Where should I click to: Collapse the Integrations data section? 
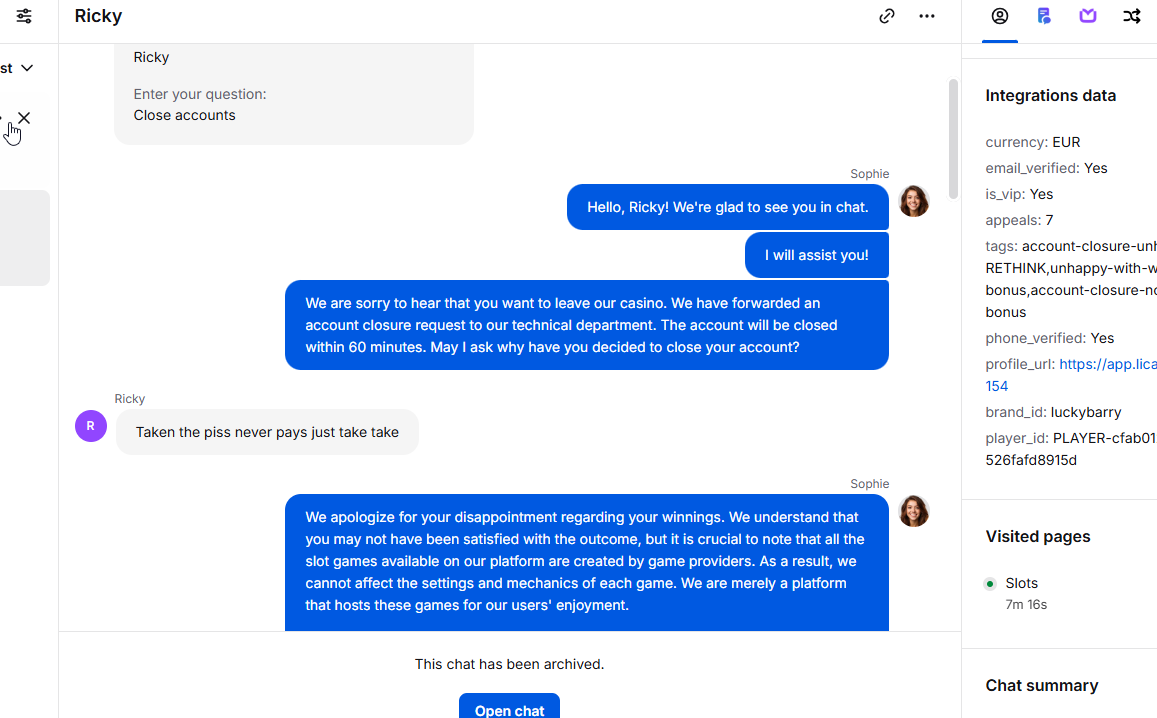[1050, 96]
